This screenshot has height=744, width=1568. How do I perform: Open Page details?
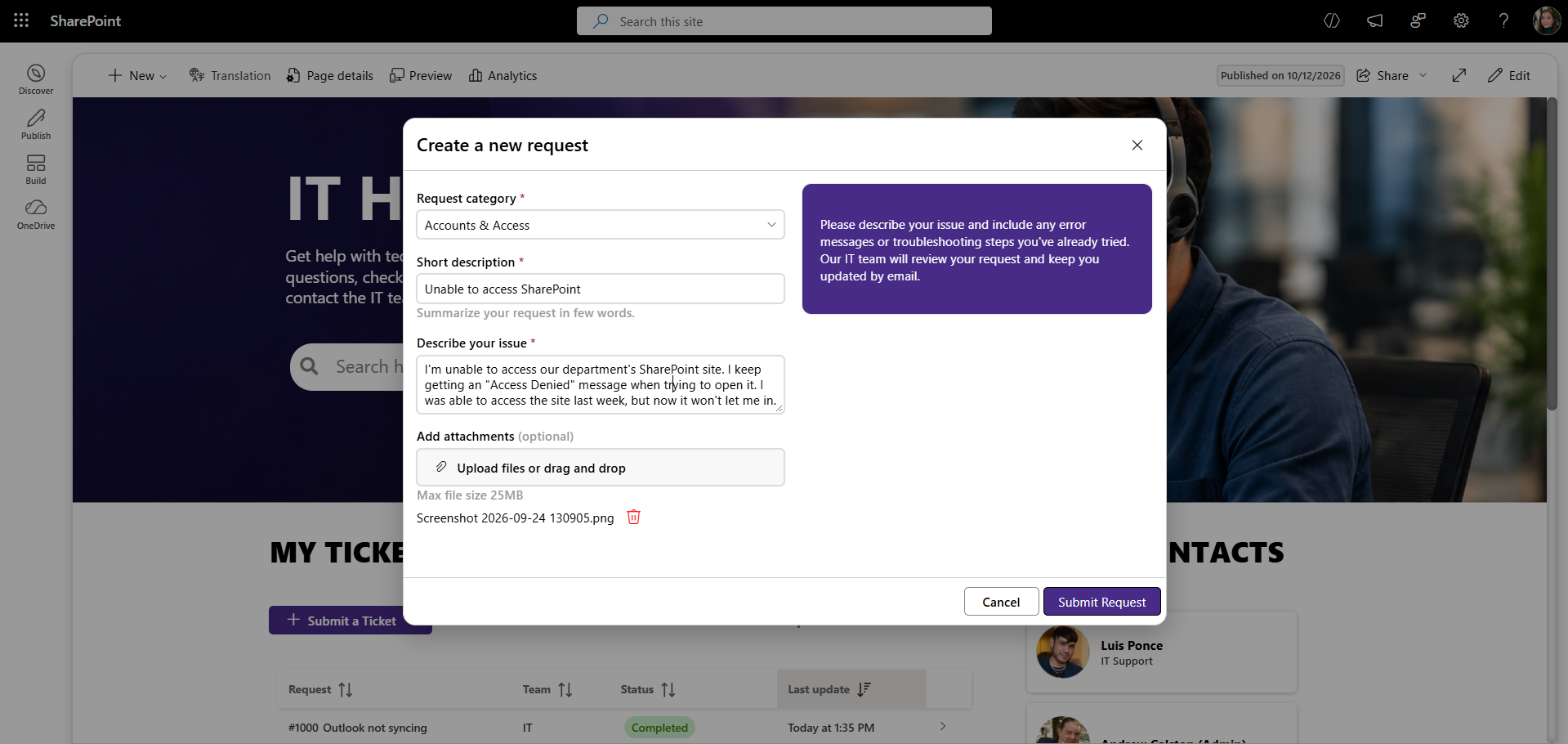(329, 75)
